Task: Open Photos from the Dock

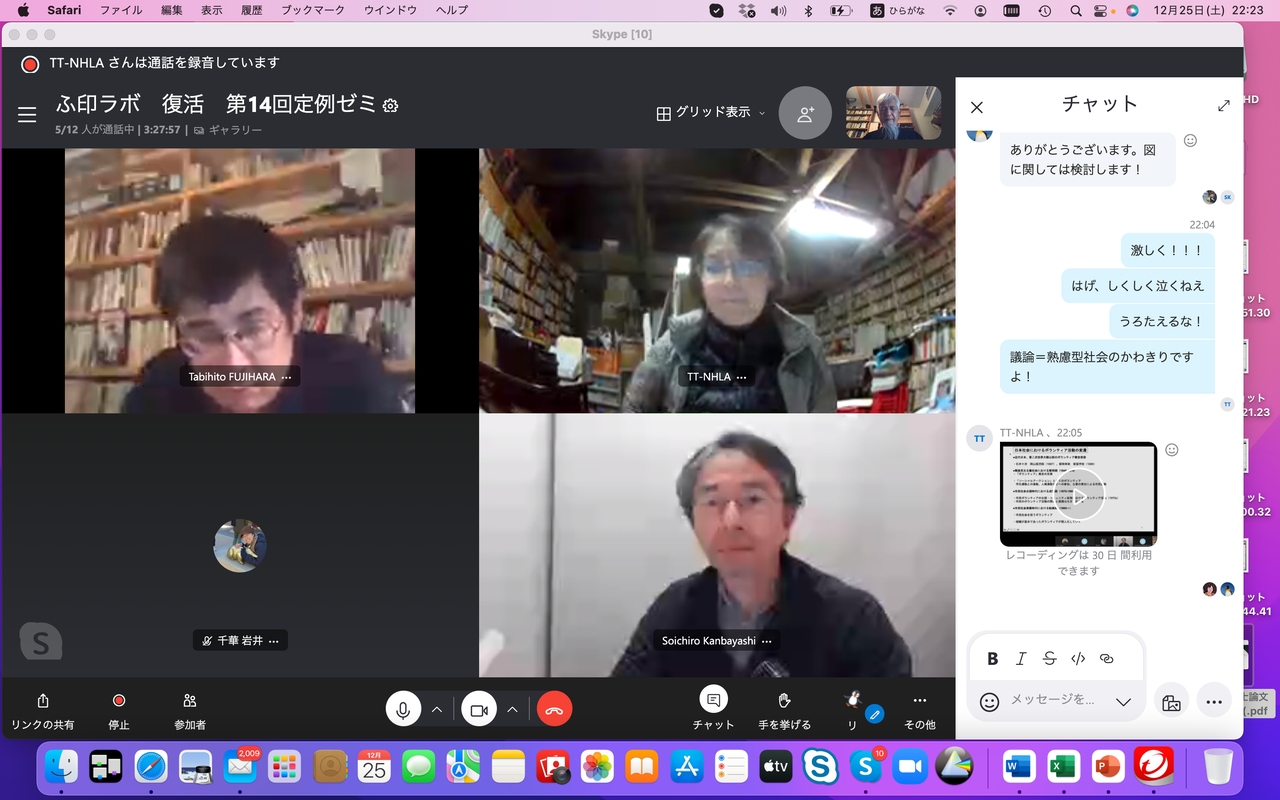Action: tap(597, 767)
